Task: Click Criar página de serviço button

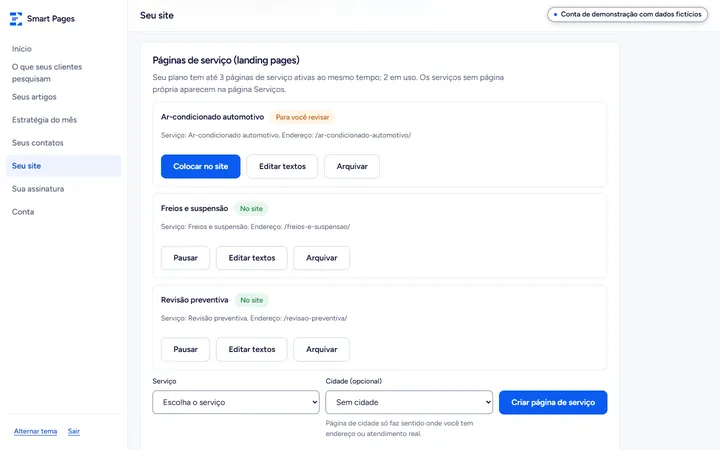Action: point(553,402)
